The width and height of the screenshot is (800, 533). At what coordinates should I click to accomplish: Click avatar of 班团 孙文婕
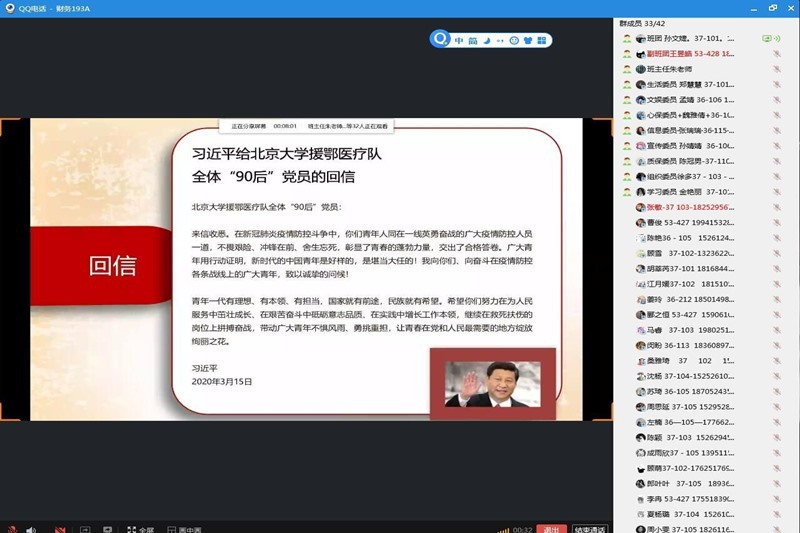coord(641,38)
